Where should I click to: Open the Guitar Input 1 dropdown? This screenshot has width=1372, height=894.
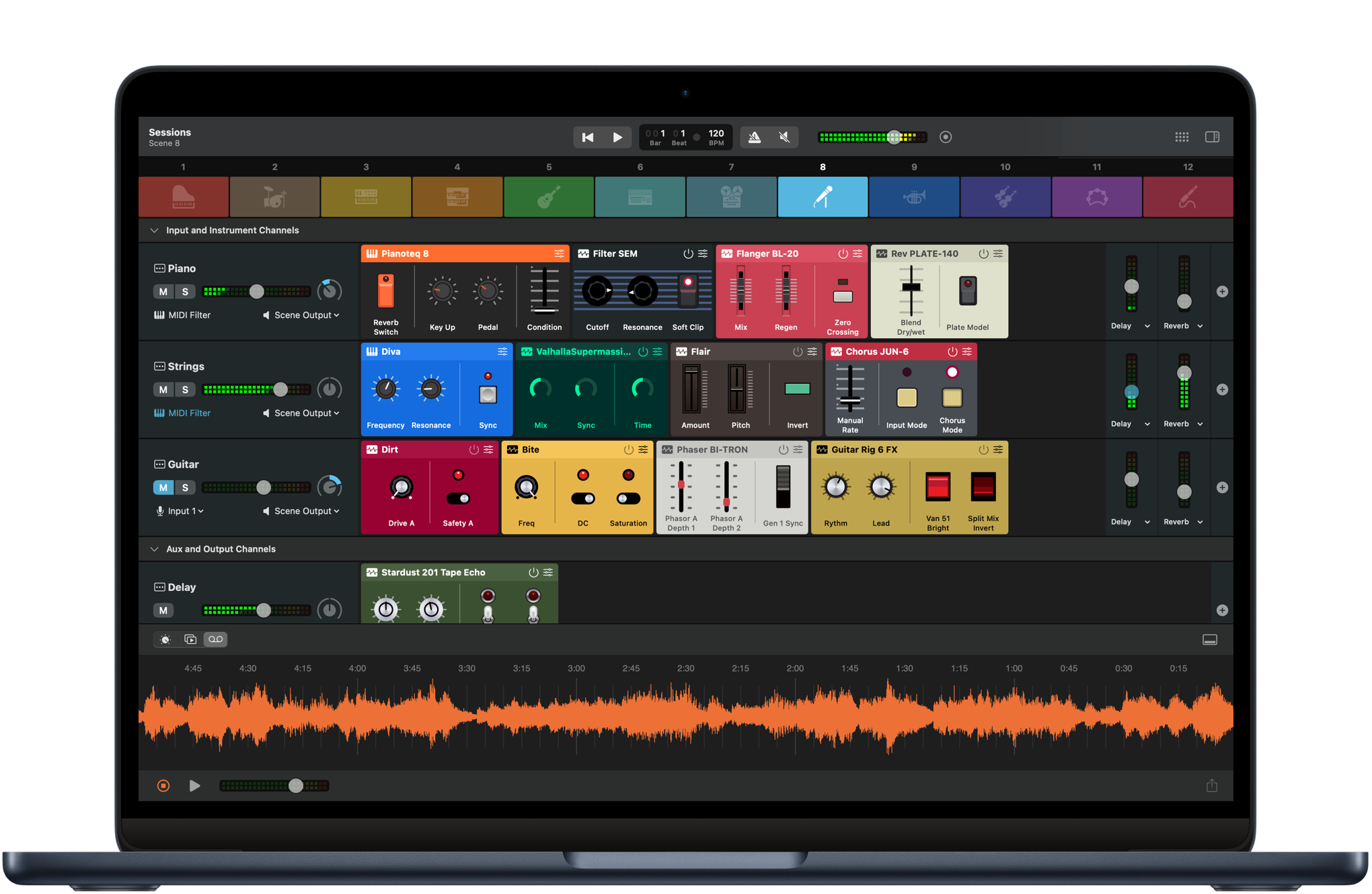tap(180, 511)
